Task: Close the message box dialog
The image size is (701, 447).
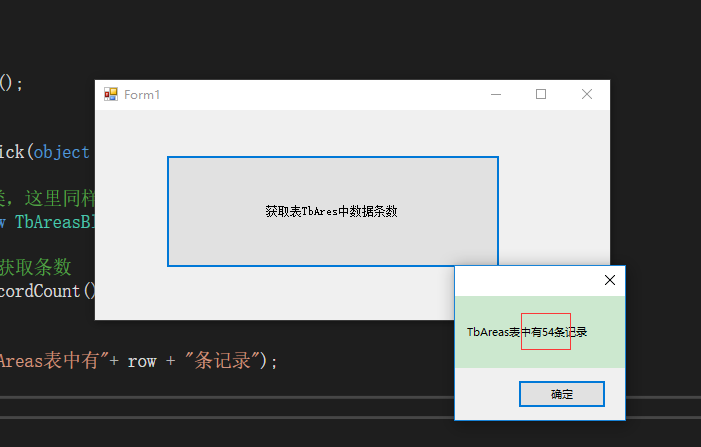Action: 610,280
